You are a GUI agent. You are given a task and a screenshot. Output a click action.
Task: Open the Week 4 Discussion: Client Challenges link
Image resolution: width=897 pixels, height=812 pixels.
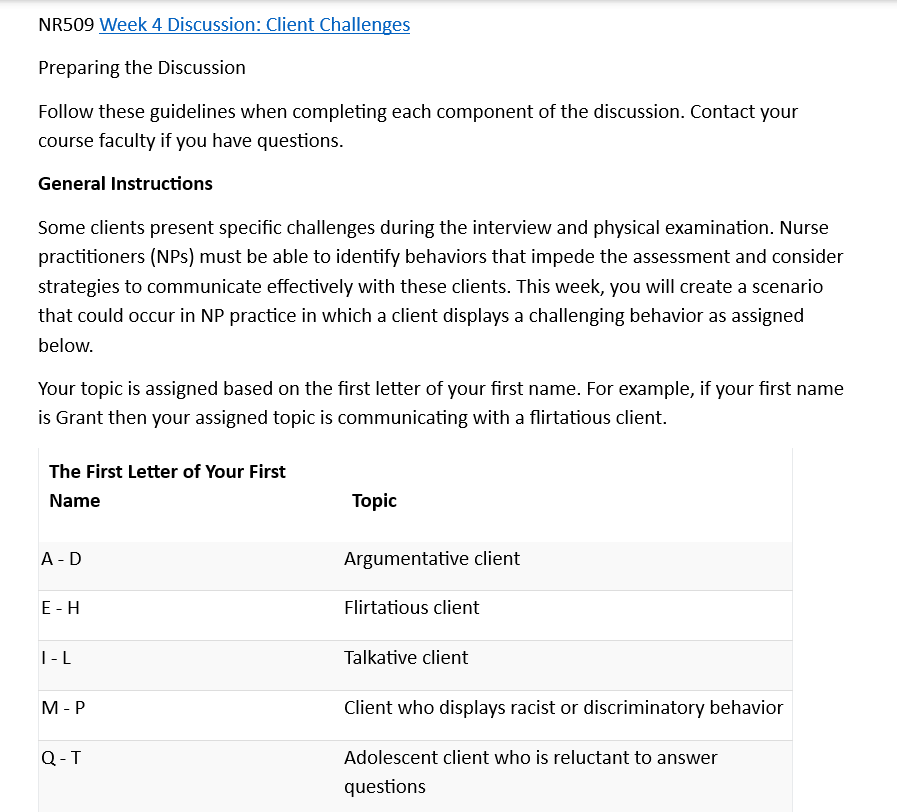(254, 25)
